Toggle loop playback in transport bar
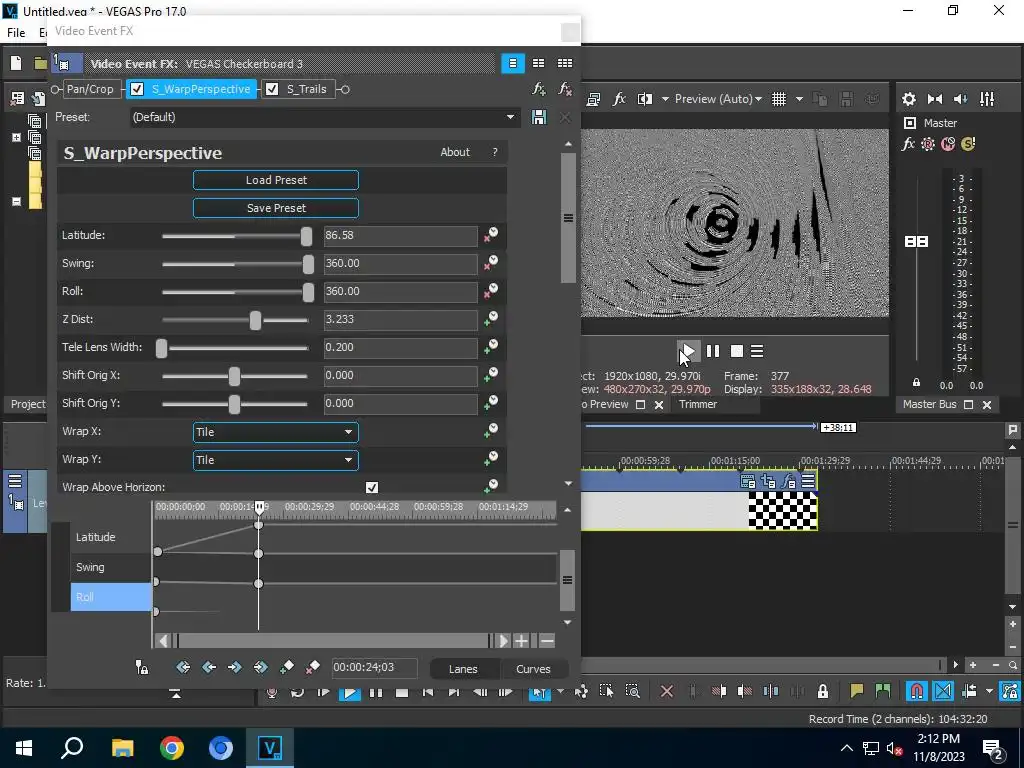The height and width of the screenshot is (768, 1024). pos(297,692)
